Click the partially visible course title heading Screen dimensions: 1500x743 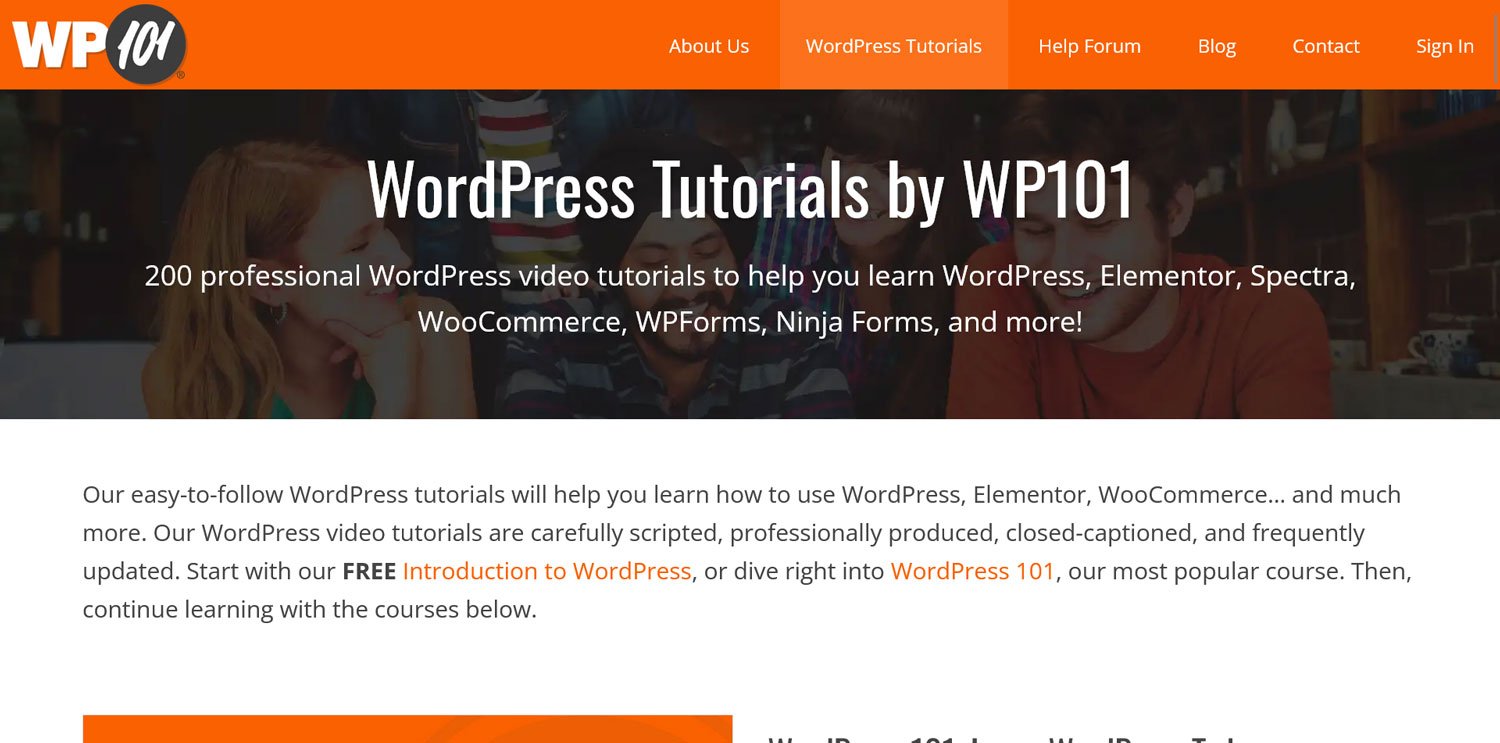(1000, 738)
